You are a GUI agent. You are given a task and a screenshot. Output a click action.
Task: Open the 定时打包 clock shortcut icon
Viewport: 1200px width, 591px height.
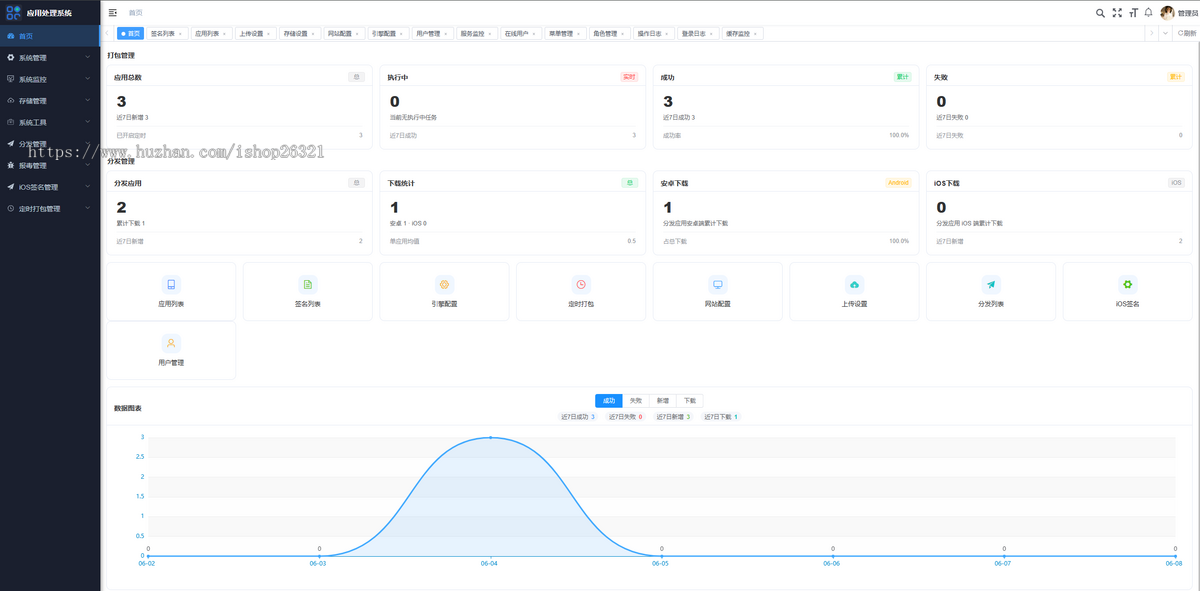(581, 284)
